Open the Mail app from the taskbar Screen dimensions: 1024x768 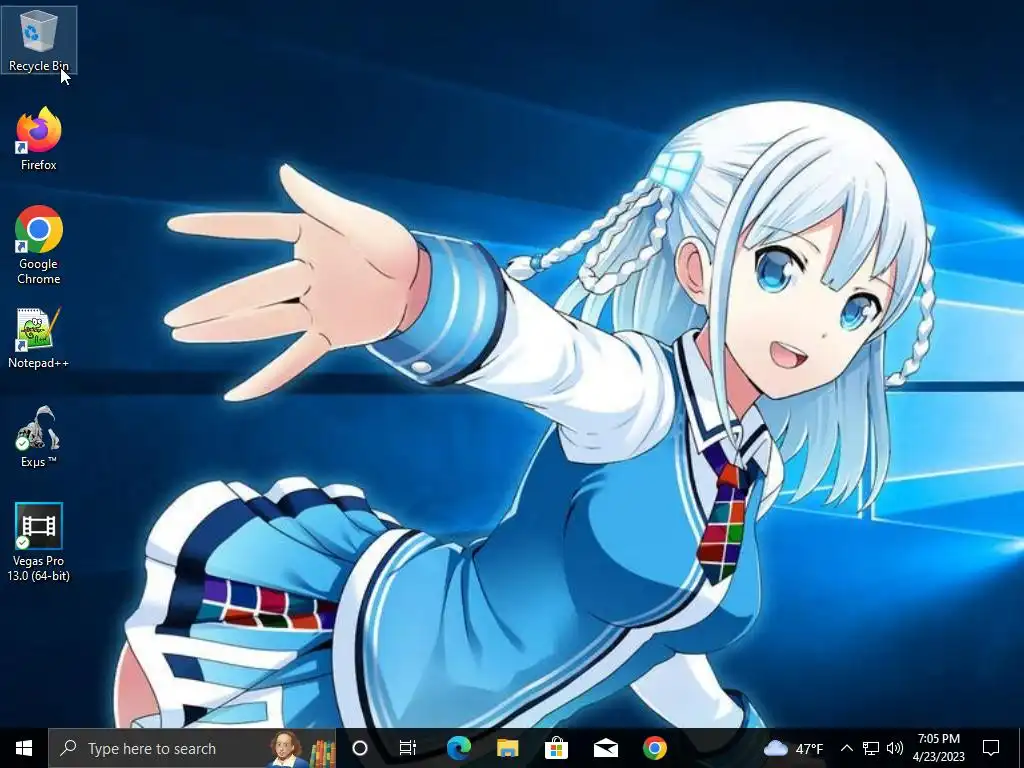click(x=605, y=748)
